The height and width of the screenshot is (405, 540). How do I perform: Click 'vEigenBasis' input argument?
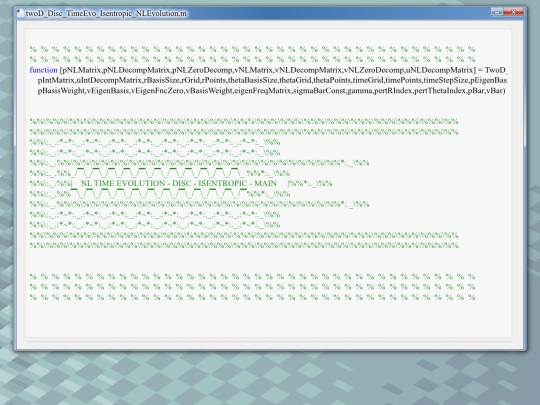coord(108,91)
